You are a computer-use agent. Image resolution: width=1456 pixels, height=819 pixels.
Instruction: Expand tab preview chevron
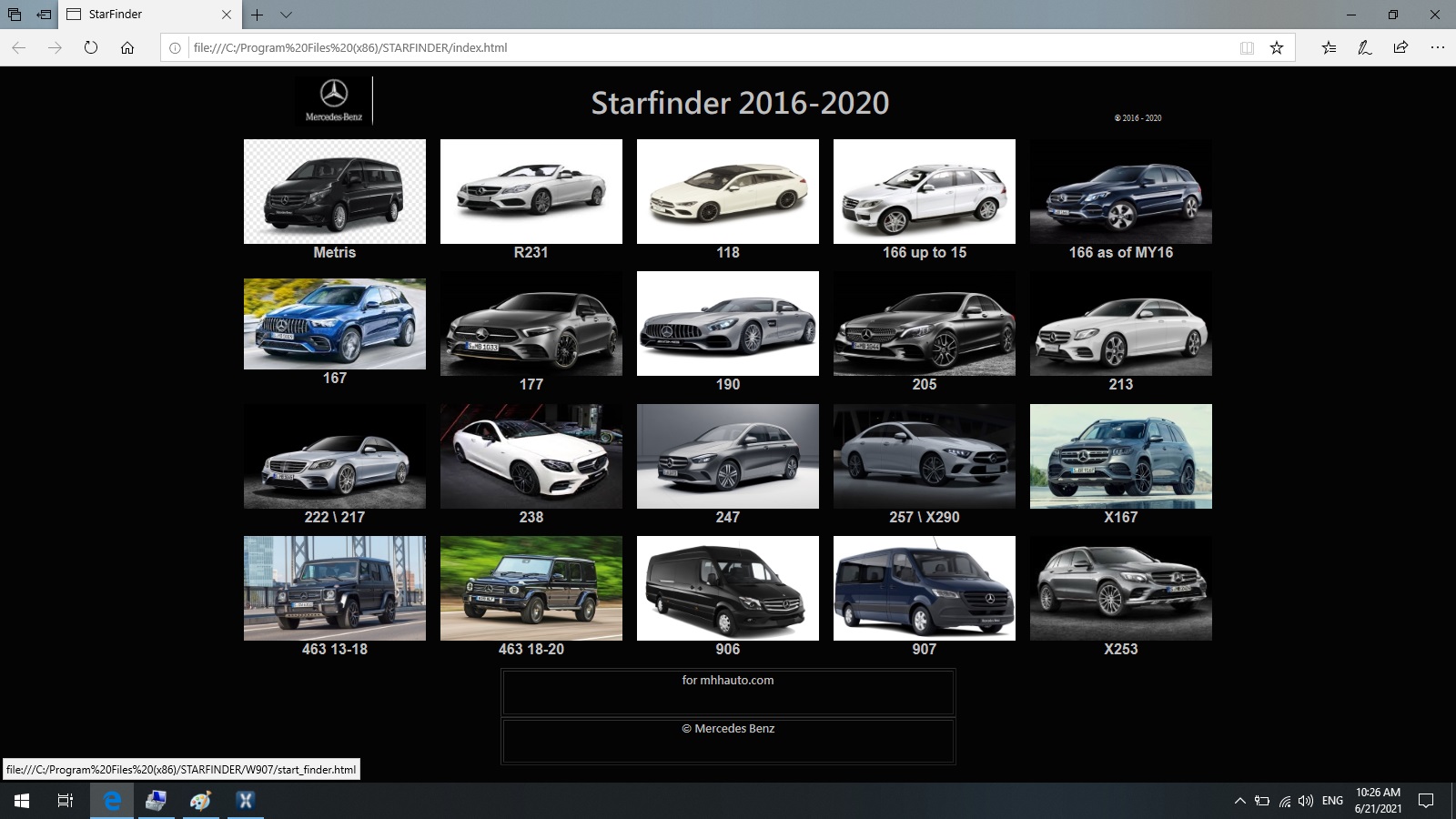point(286,15)
